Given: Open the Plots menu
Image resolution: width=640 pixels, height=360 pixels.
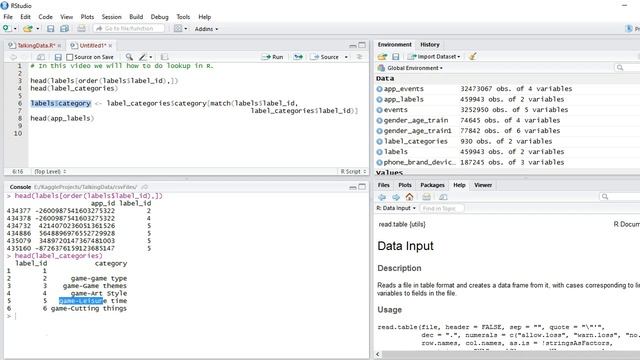Looking at the screenshot, I should click(87, 17).
